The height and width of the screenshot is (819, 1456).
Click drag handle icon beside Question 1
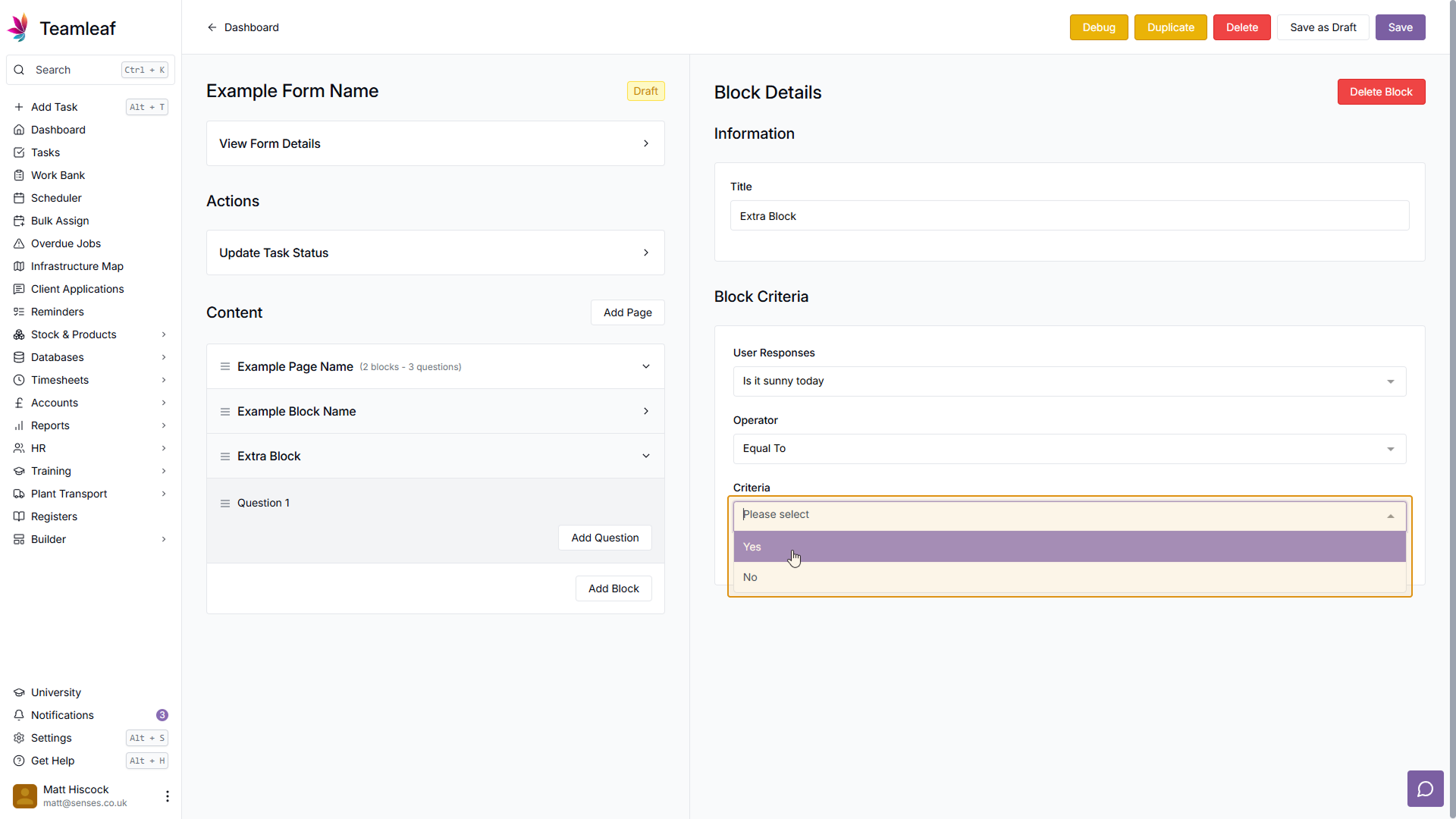click(x=225, y=504)
